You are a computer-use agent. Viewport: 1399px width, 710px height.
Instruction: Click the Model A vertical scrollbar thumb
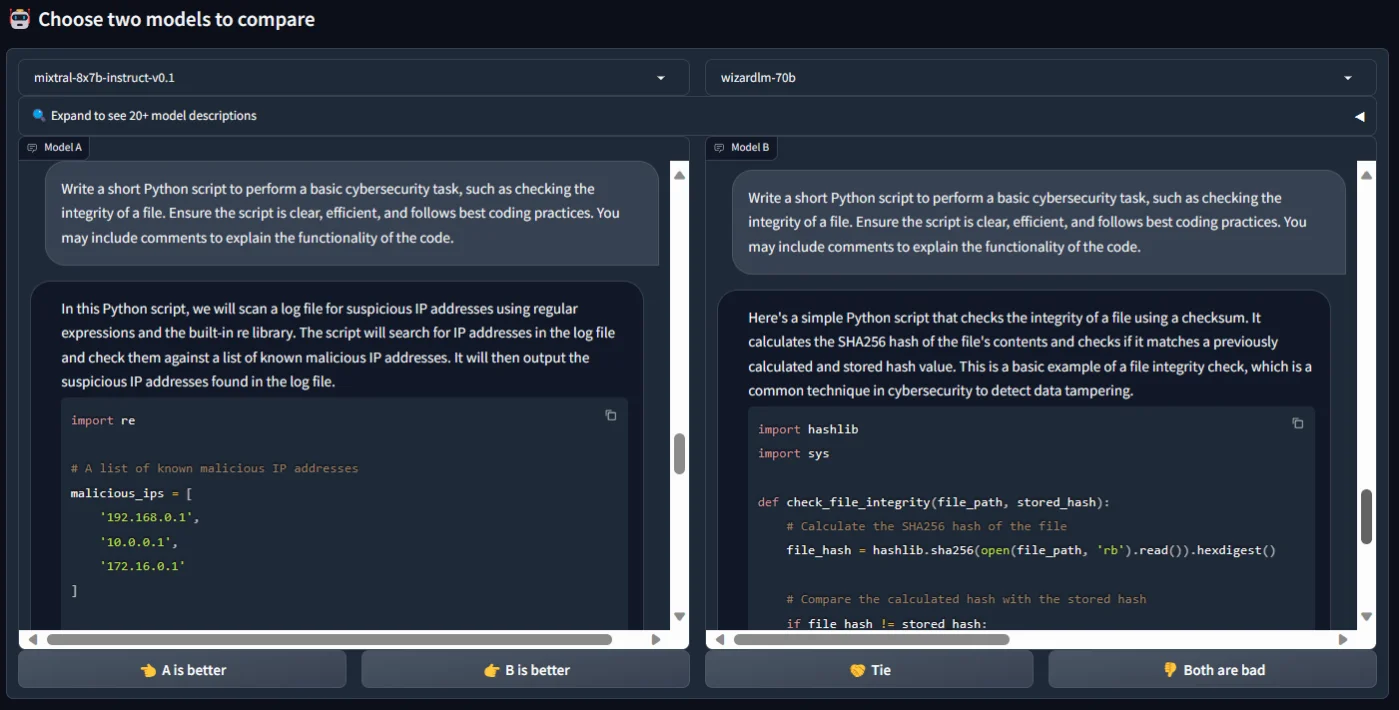pos(680,454)
